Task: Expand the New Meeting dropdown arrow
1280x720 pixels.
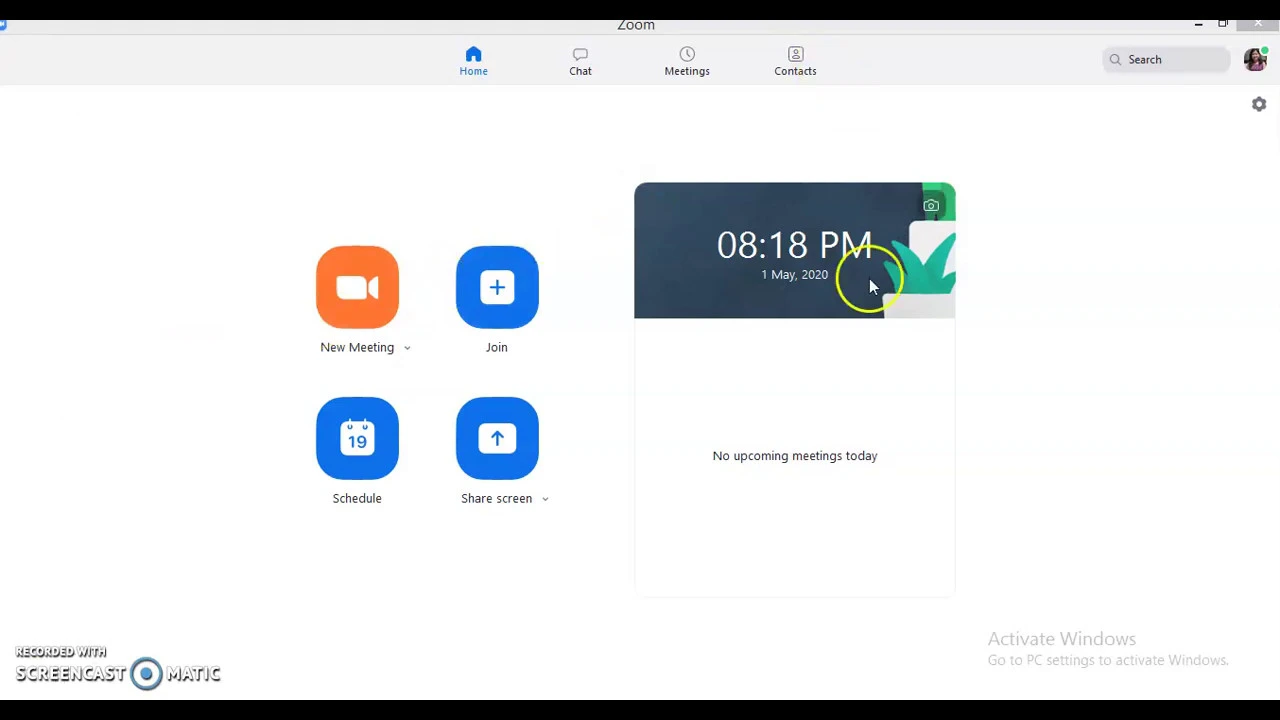Action: pos(406,348)
